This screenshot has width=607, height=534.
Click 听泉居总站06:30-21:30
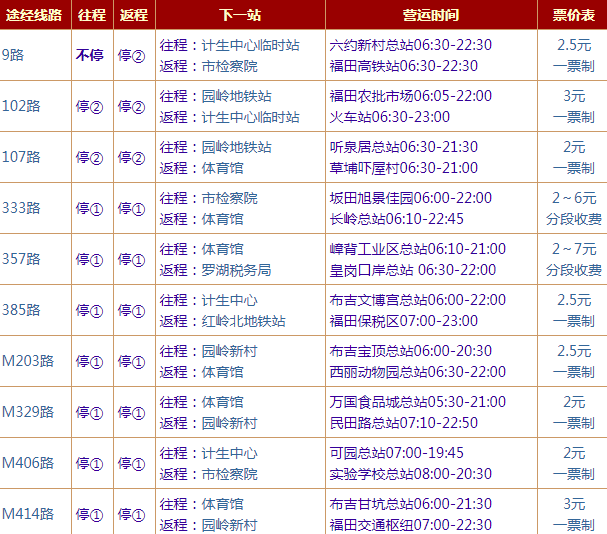pyautogui.click(x=404, y=147)
